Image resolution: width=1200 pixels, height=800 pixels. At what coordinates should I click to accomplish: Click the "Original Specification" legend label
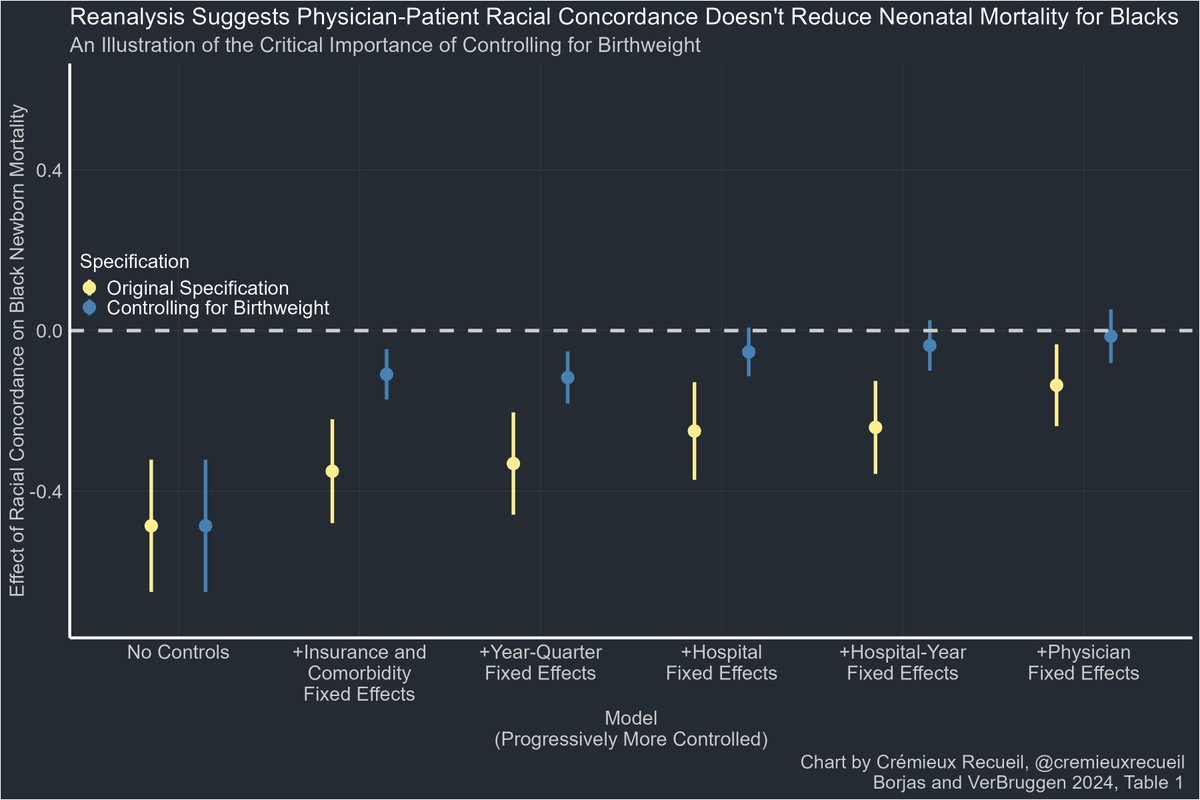pyautogui.click(x=197, y=288)
